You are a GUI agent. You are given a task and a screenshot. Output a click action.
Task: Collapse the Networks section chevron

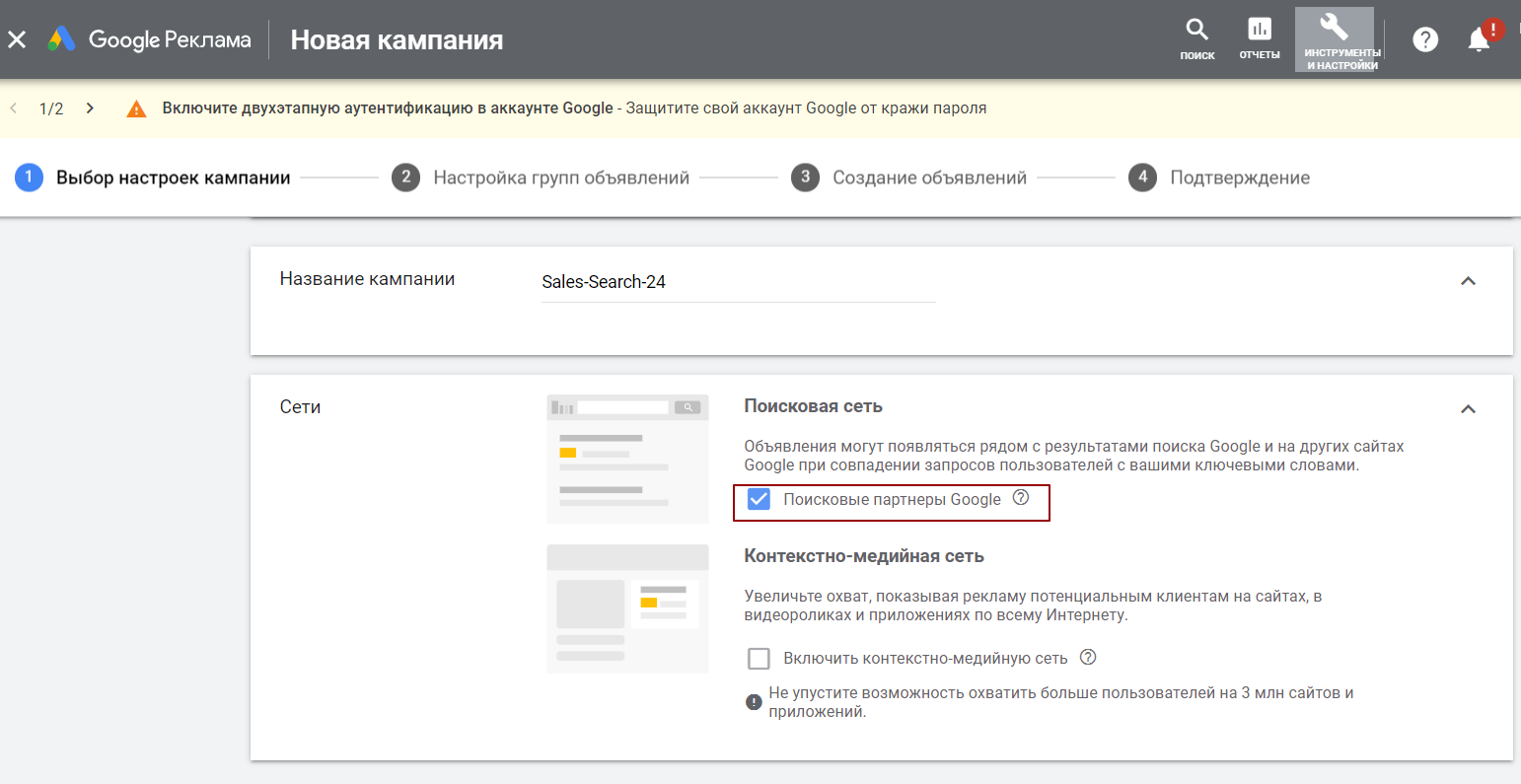pyautogui.click(x=1468, y=408)
